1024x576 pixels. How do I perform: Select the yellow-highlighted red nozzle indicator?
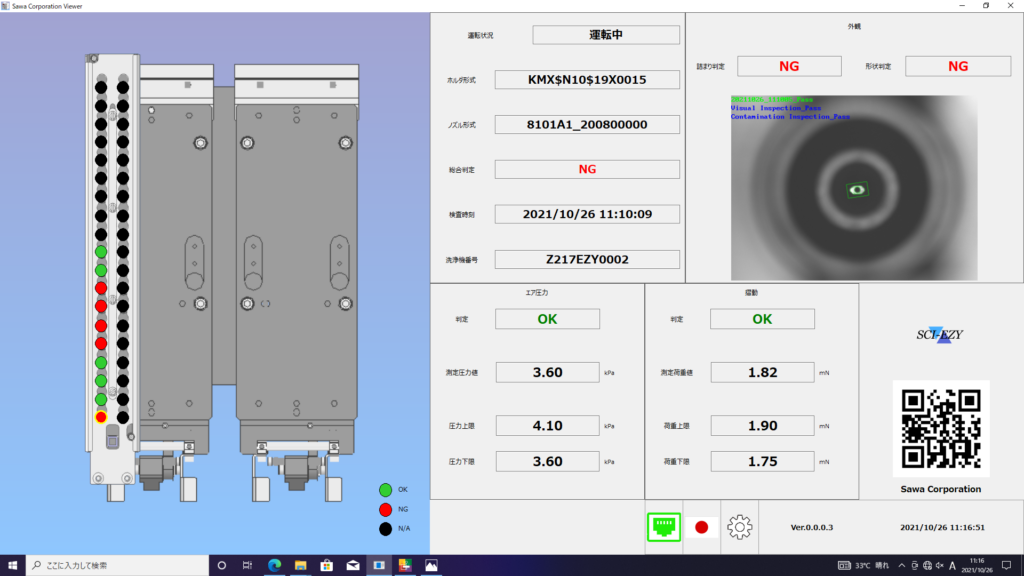coord(101,417)
